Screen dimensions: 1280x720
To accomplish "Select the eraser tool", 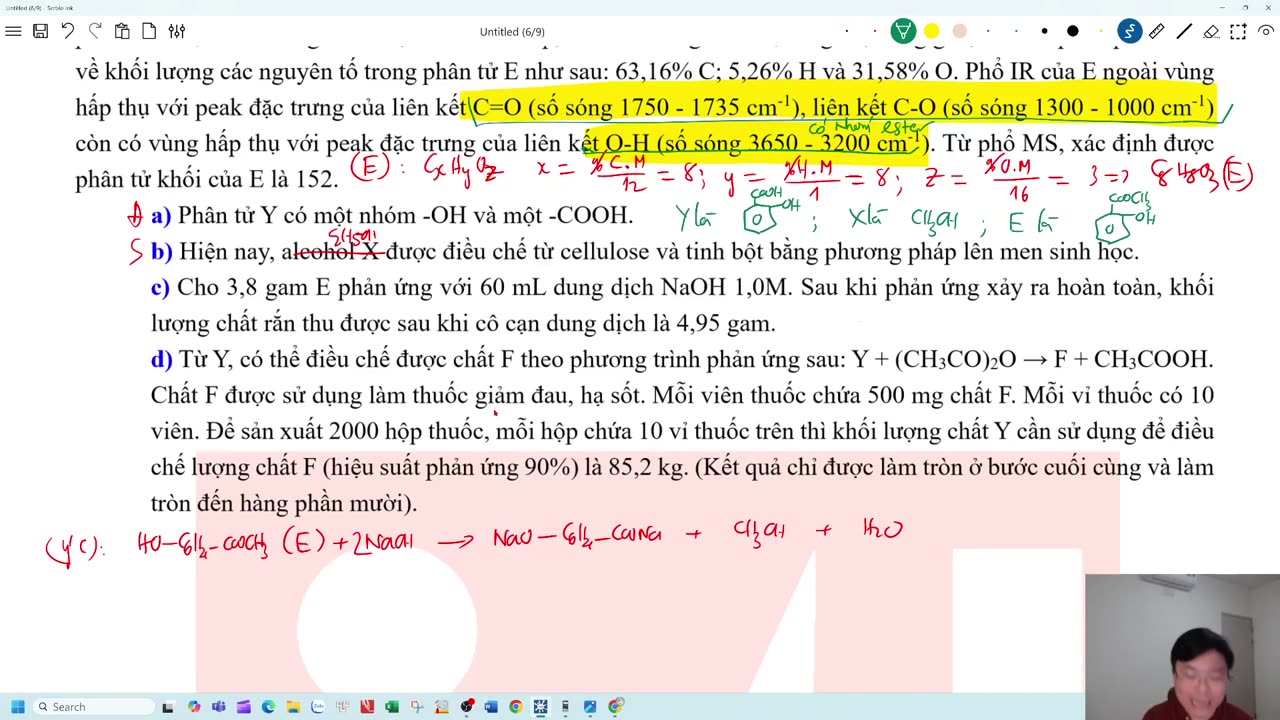I will [1211, 31].
